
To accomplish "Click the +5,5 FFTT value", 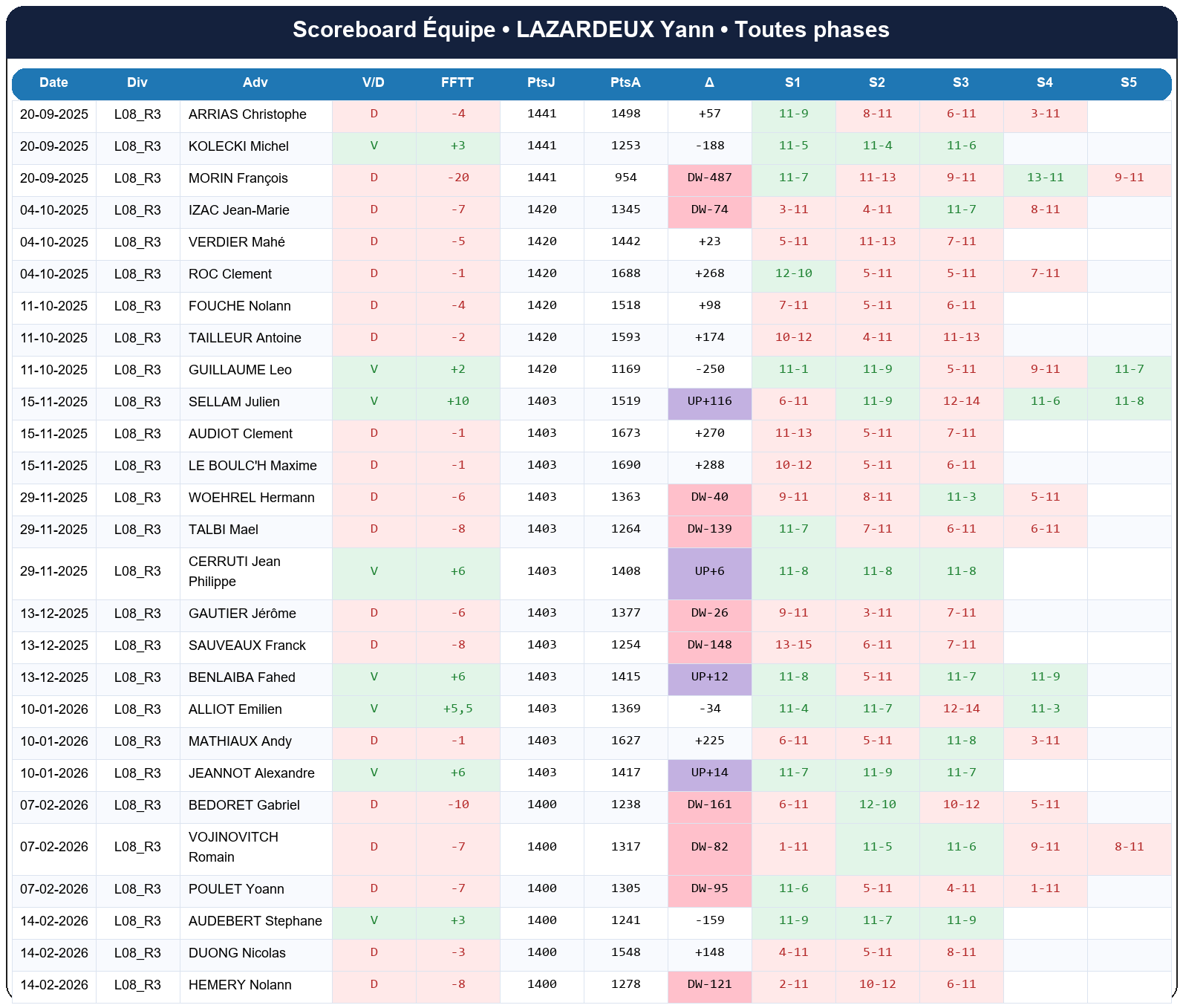I will [457, 709].
